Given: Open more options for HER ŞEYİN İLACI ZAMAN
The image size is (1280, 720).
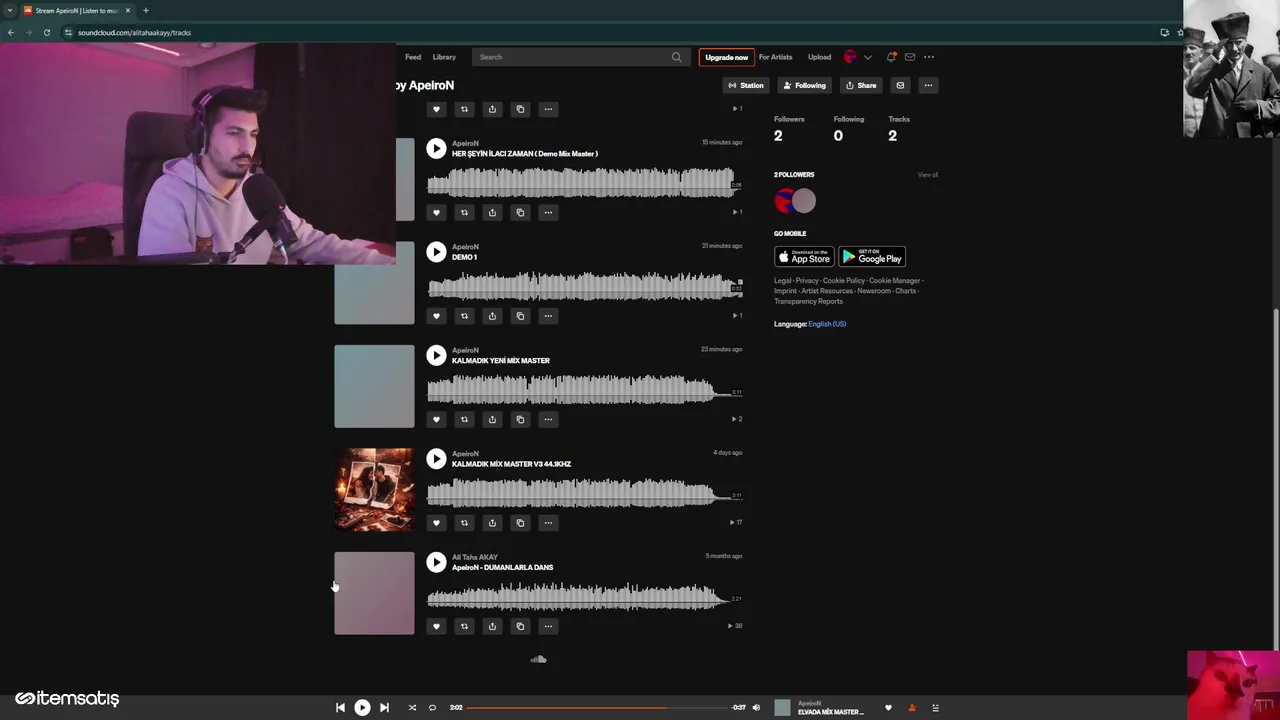Looking at the screenshot, I should pos(548,212).
